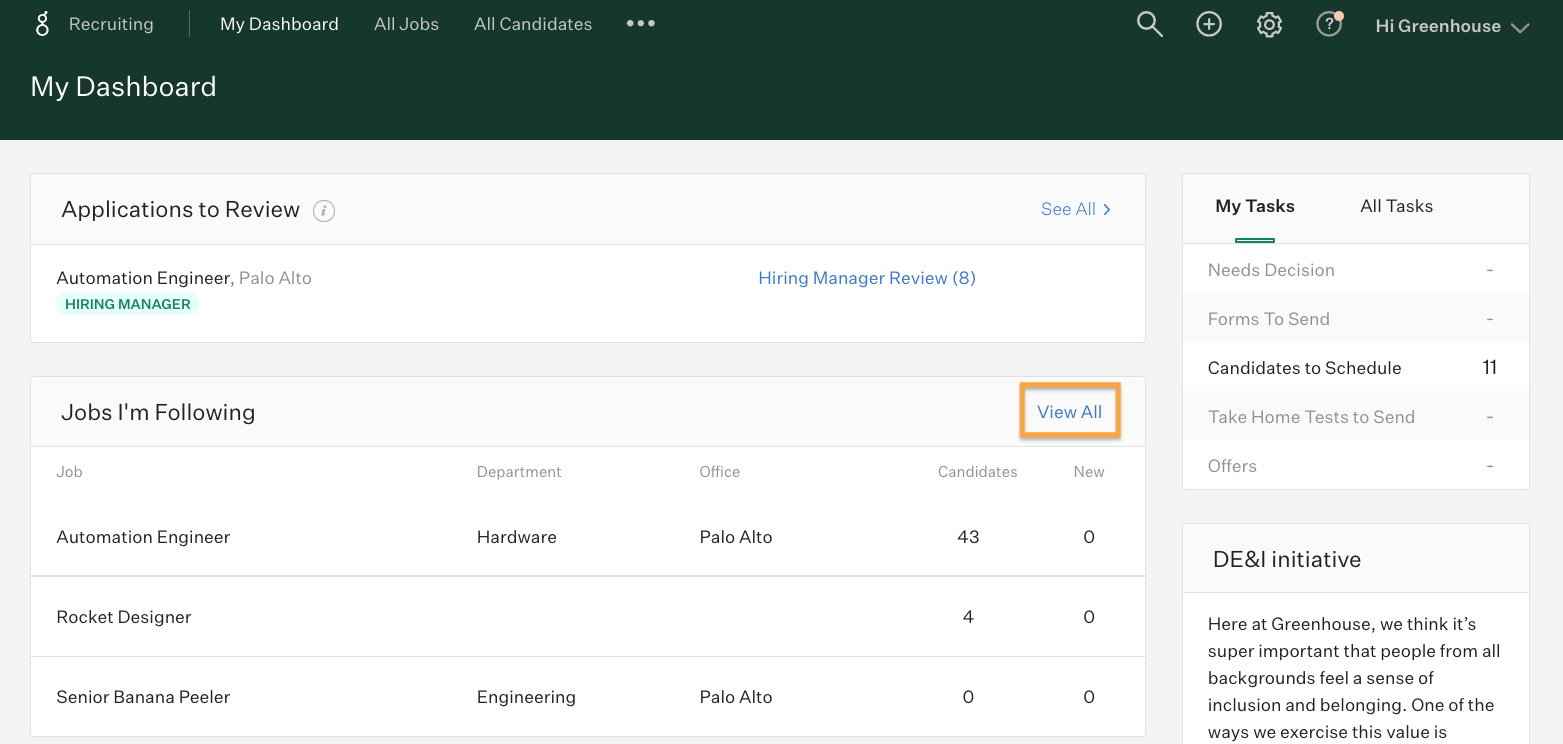Switch to the All Tasks tab
Viewport: 1563px width, 744px height.
(x=1396, y=206)
